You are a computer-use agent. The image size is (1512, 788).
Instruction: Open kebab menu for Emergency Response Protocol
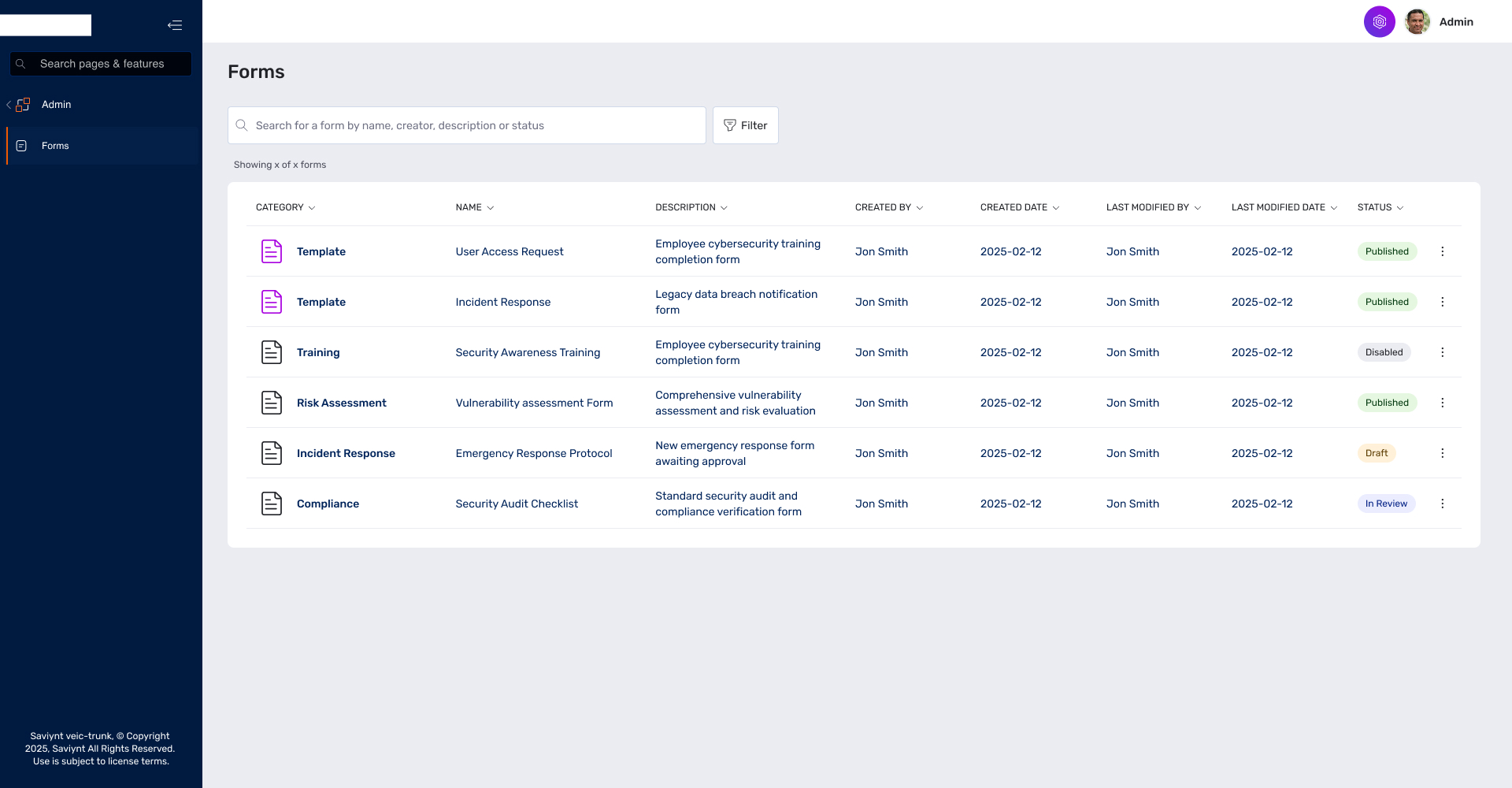[1442, 453]
